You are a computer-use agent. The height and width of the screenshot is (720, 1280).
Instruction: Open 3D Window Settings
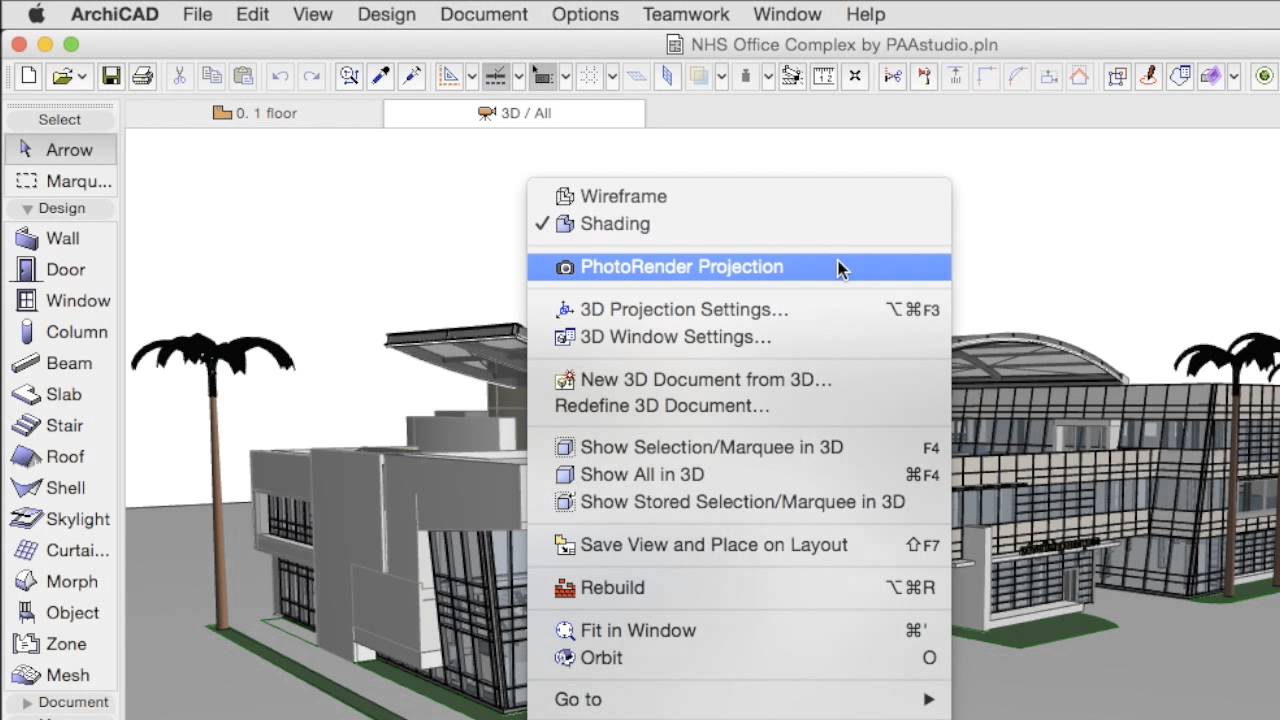[739, 337]
